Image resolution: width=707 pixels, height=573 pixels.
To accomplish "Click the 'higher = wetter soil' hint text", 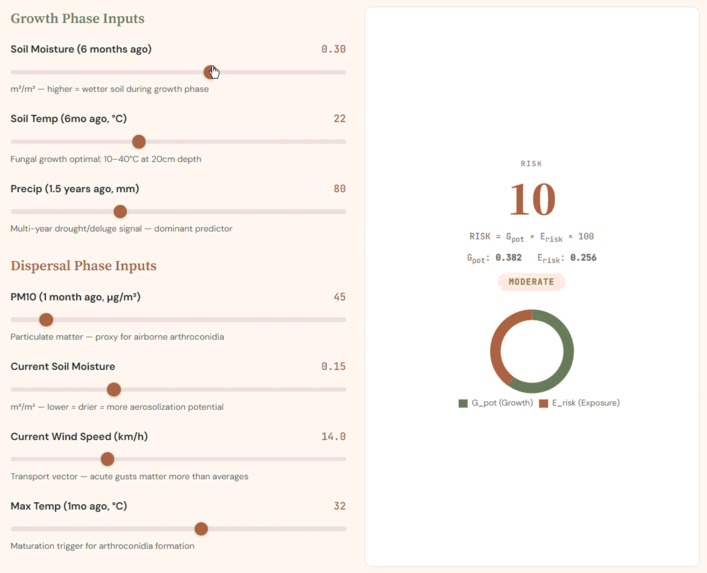I will [110, 89].
